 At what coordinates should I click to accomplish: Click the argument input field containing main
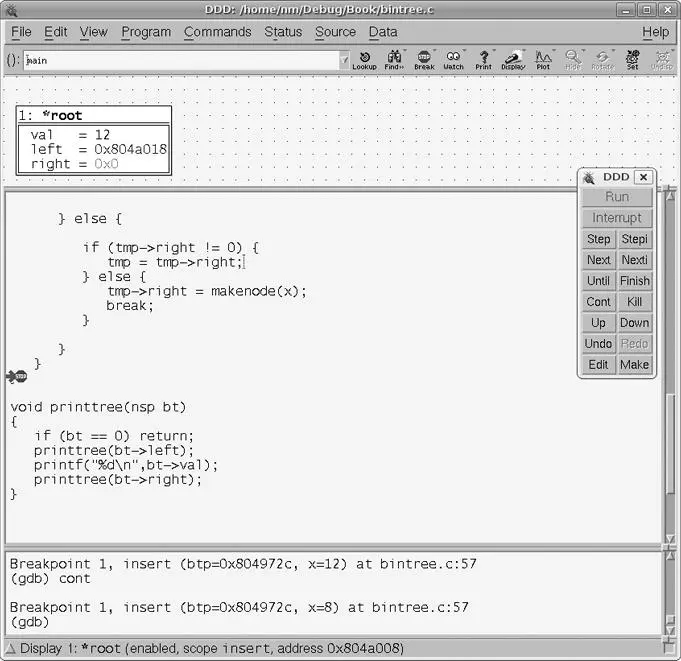click(180, 61)
